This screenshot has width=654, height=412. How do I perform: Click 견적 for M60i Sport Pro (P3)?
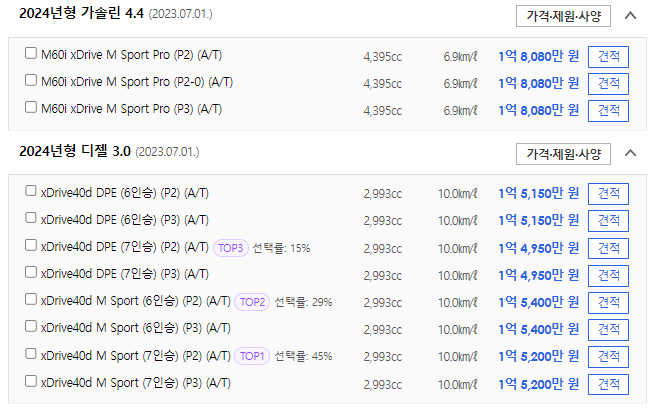pos(608,111)
